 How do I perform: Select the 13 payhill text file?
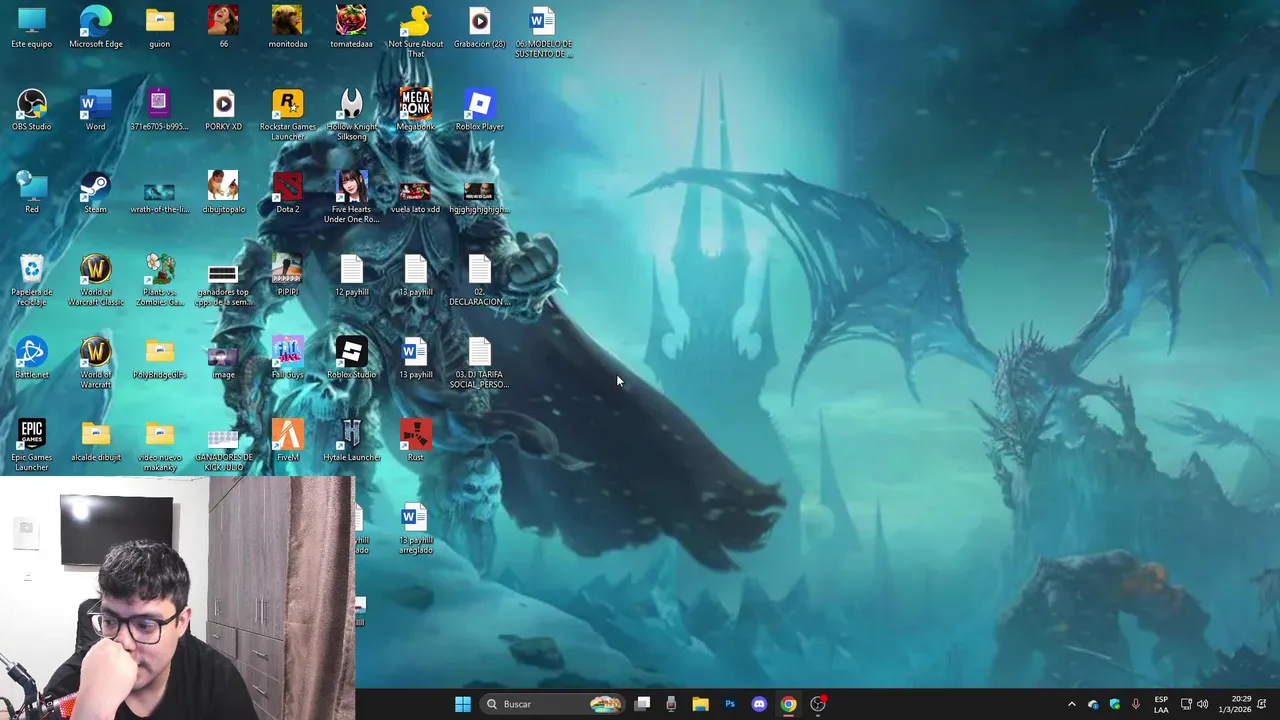click(416, 275)
